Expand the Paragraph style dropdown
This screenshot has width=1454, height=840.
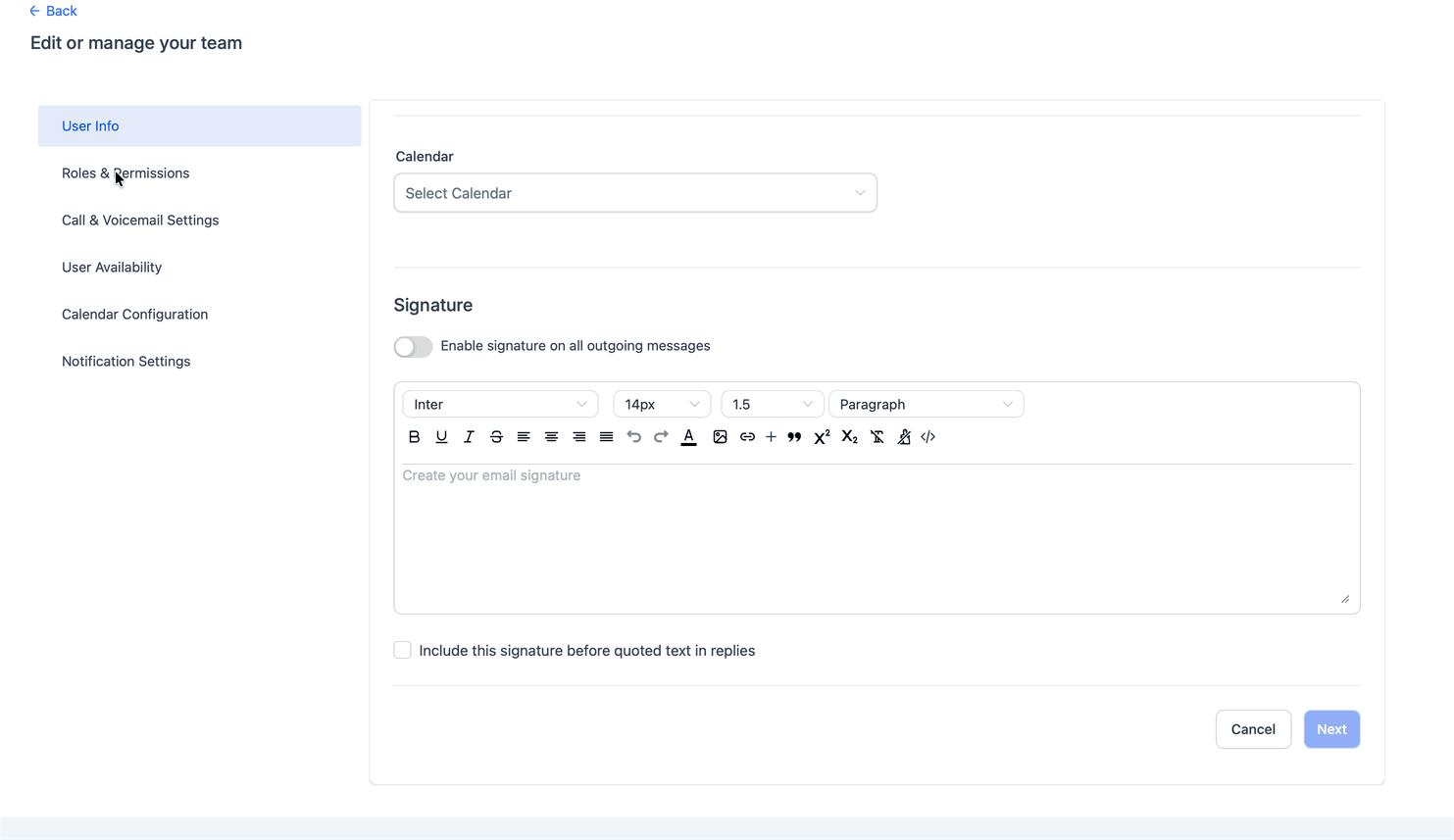[926, 404]
